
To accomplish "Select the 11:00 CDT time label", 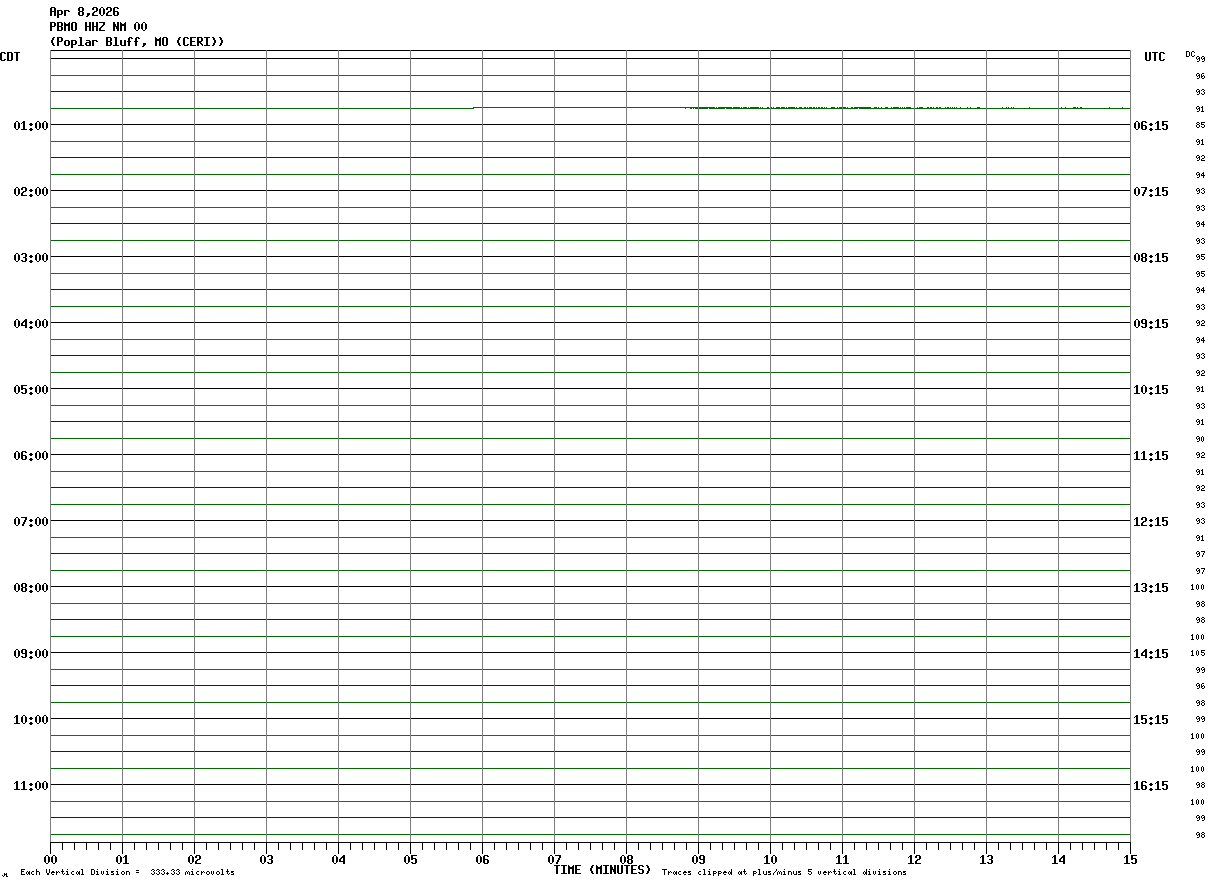I will pos(31,786).
